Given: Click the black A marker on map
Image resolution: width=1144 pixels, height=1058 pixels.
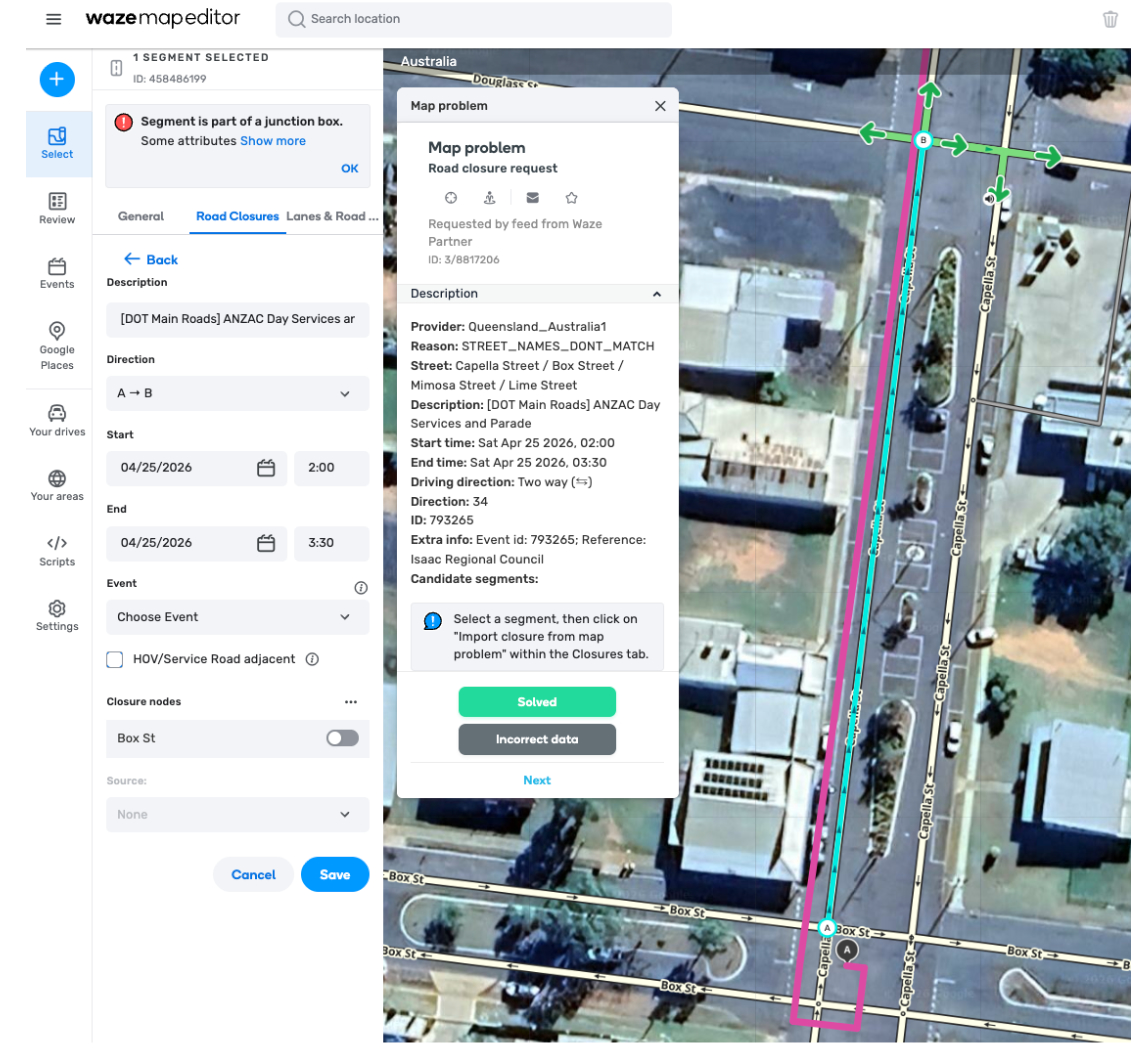Looking at the screenshot, I should tap(847, 950).
